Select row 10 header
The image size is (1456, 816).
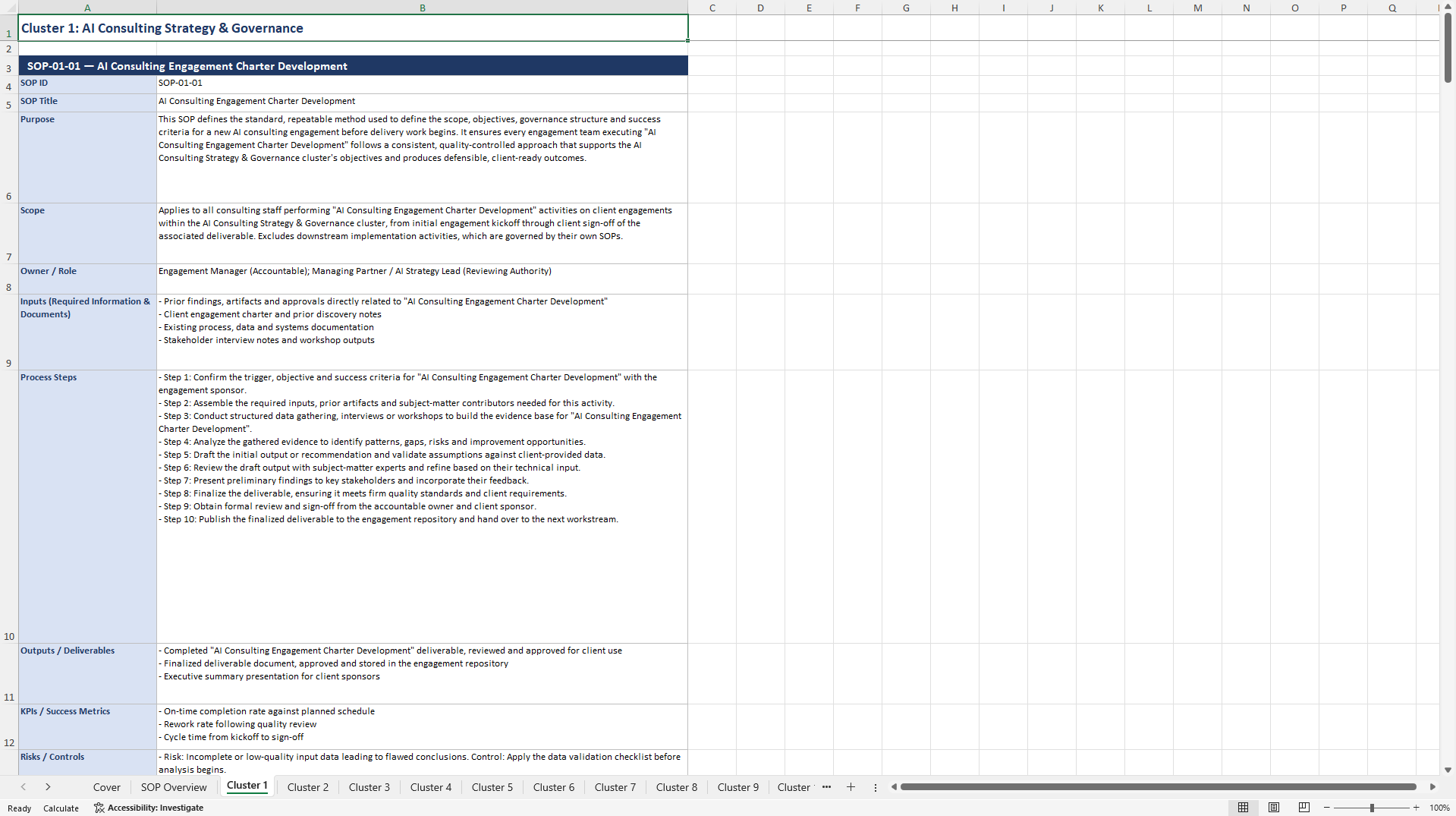click(9, 506)
